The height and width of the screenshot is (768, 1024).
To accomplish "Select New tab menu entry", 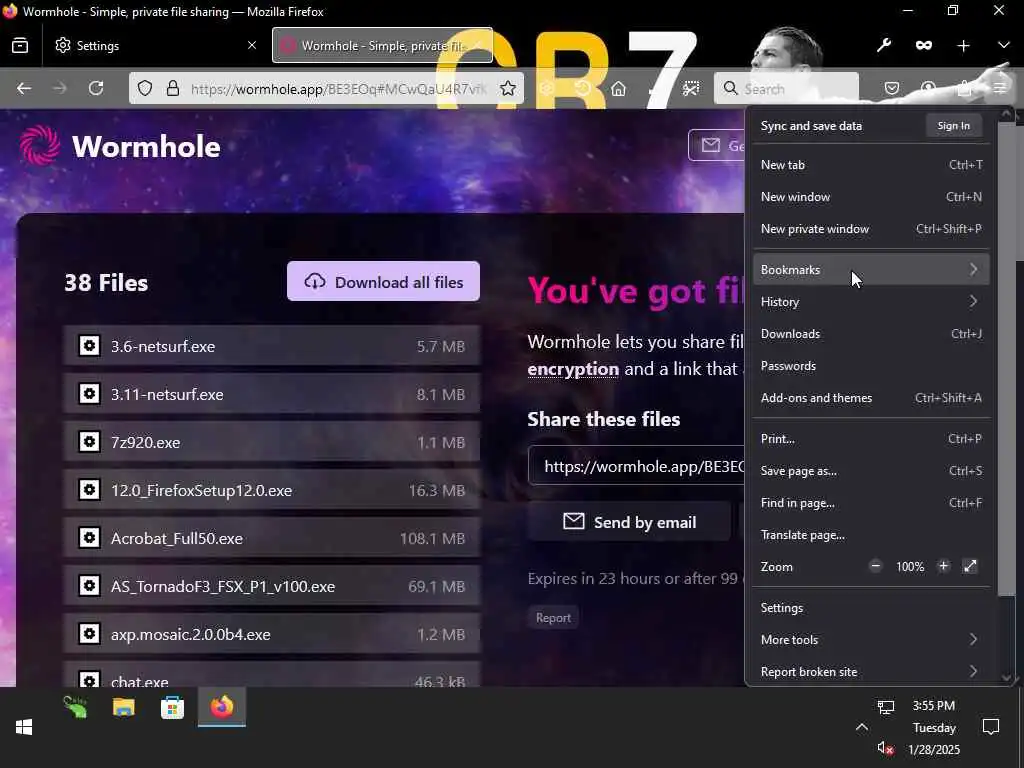I will (871, 165).
